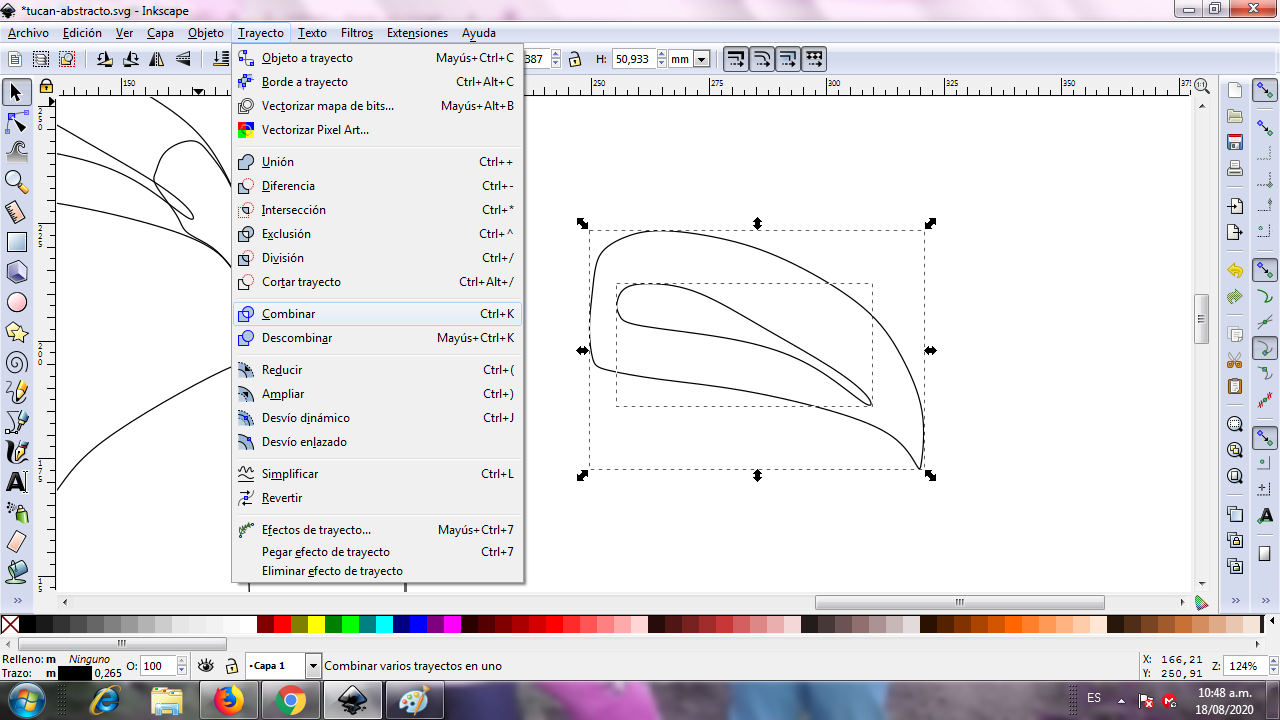Choose Simplificar menu entry
Image resolution: width=1280 pixels, height=720 pixels.
(377, 474)
